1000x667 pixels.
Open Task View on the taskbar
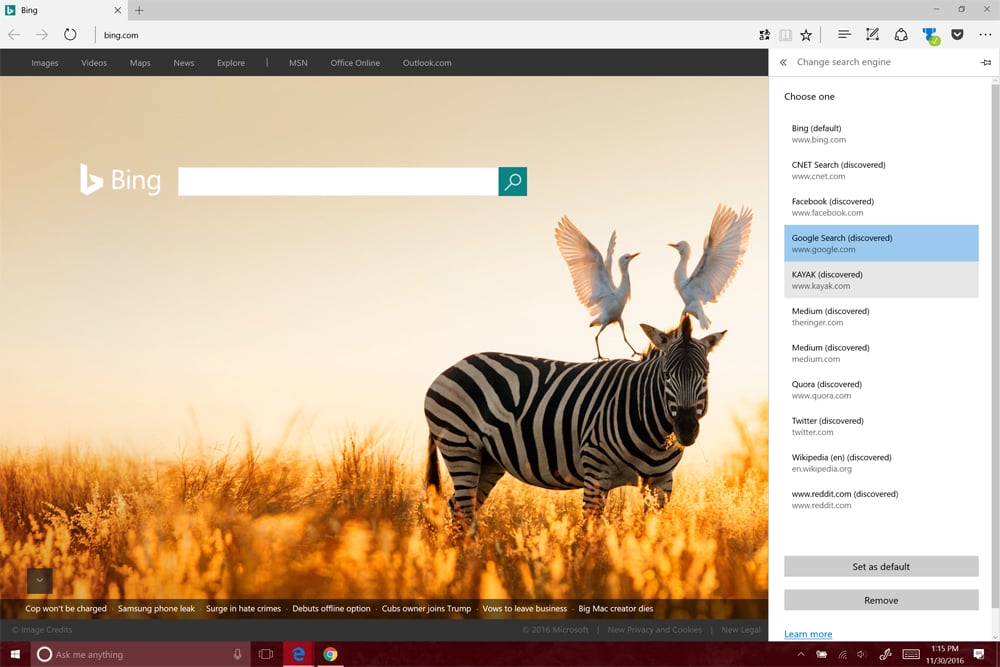[x=266, y=654]
